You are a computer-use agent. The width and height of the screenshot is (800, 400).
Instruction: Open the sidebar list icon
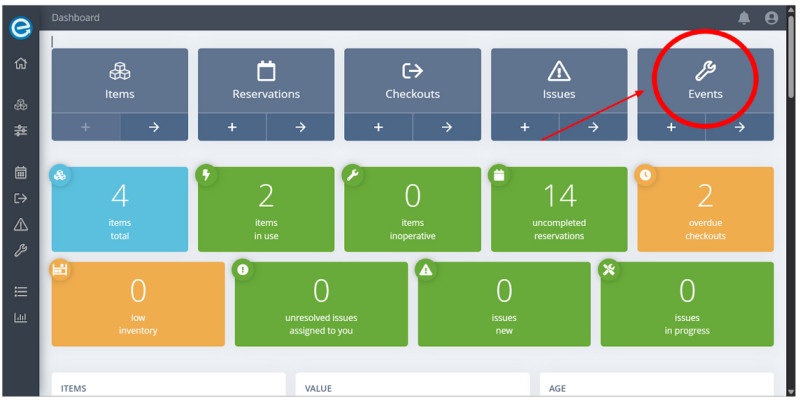20,291
